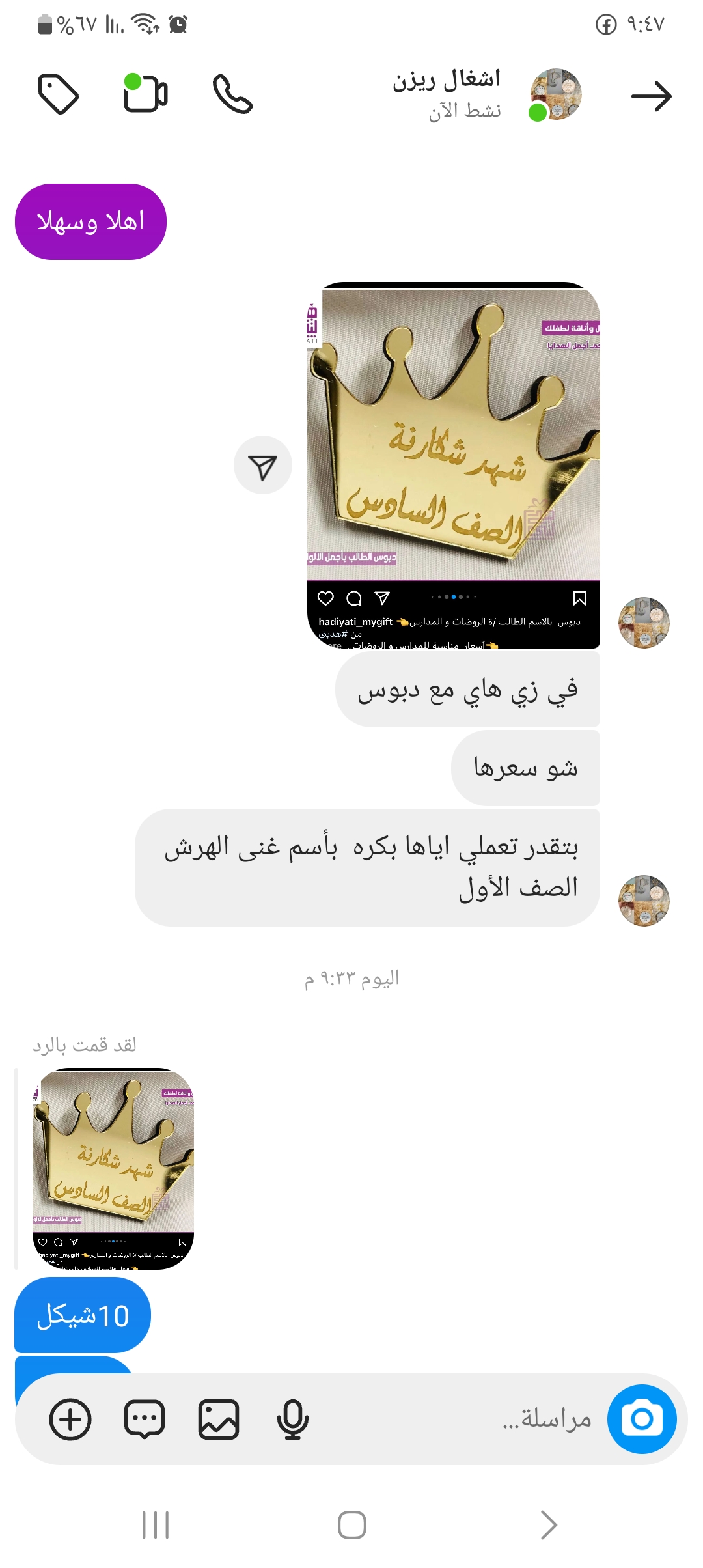The width and height of the screenshot is (703, 1568).
Task: Open recent apps from the navigation bar
Action: pyautogui.click(x=156, y=1525)
